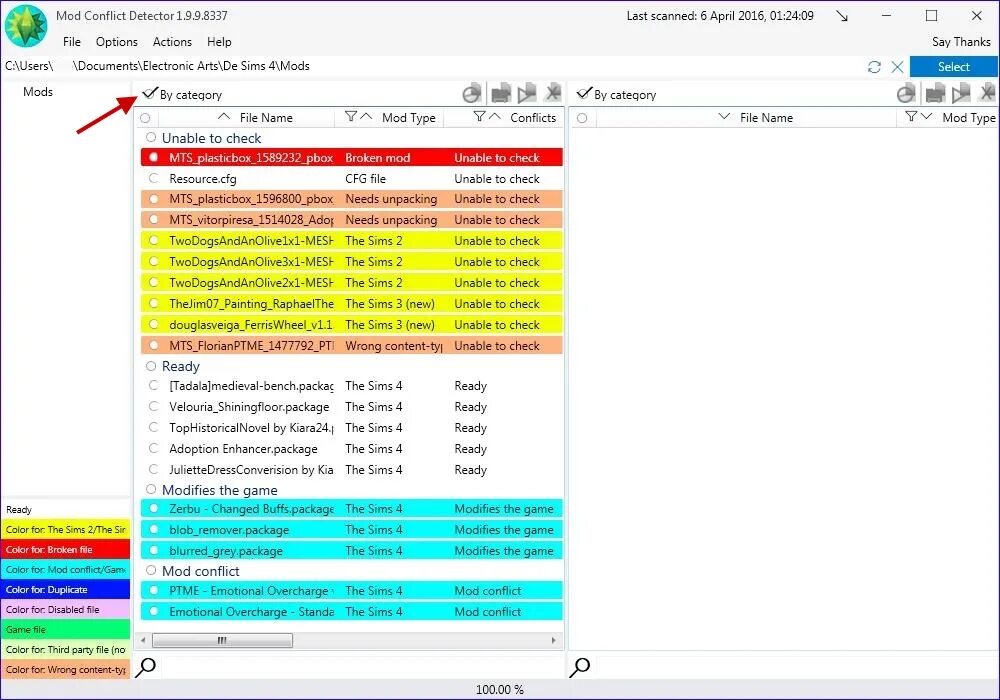The height and width of the screenshot is (700, 1000).
Task: Click the green Game file swatch
Action: [66, 629]
